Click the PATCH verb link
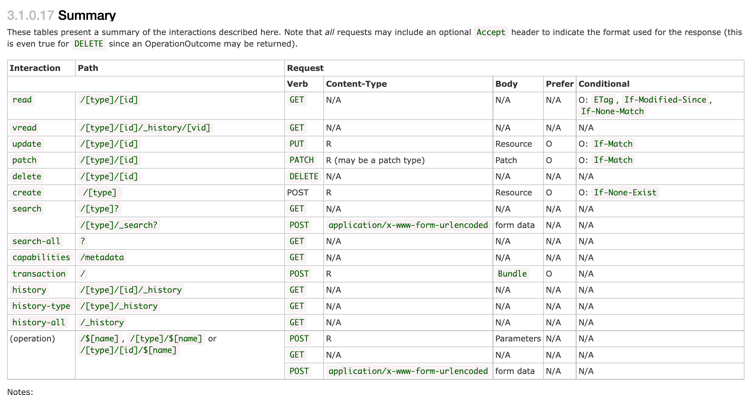Viewport: 754px width, 395px height. click(x=302, y=160)
